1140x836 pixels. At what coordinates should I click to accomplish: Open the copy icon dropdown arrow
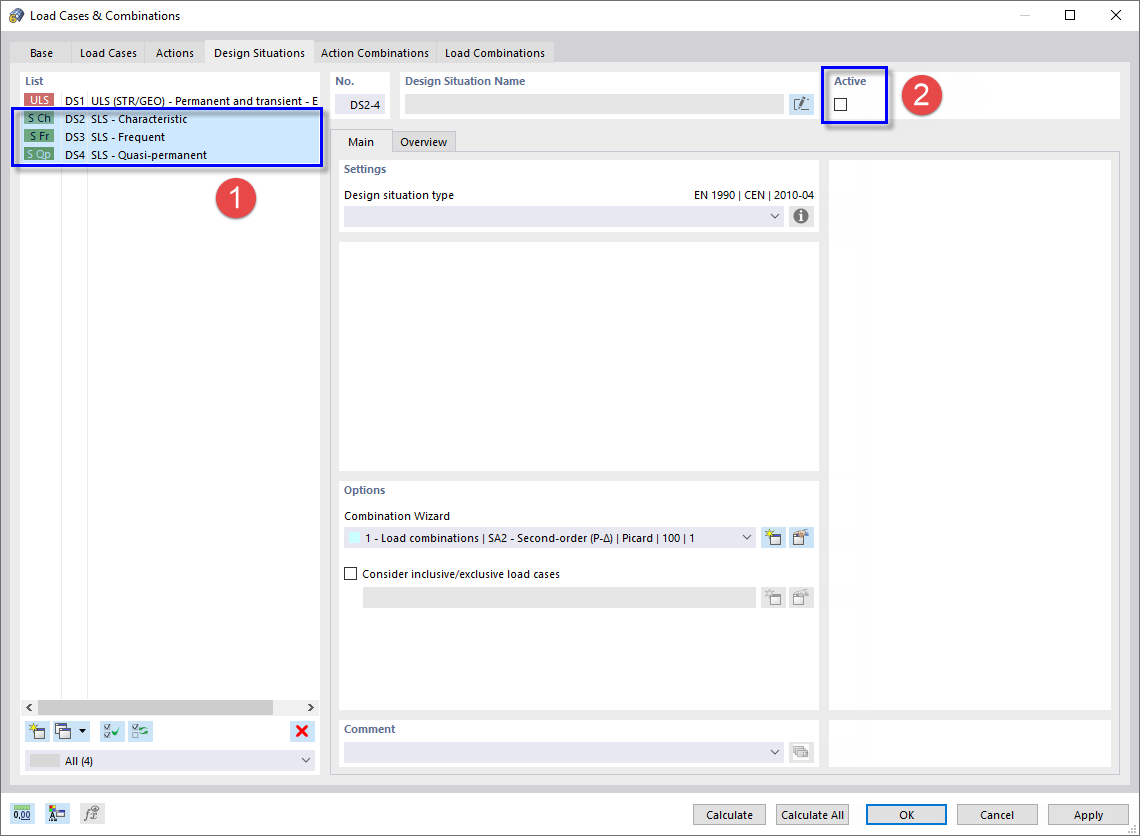[x=82, y=731]
